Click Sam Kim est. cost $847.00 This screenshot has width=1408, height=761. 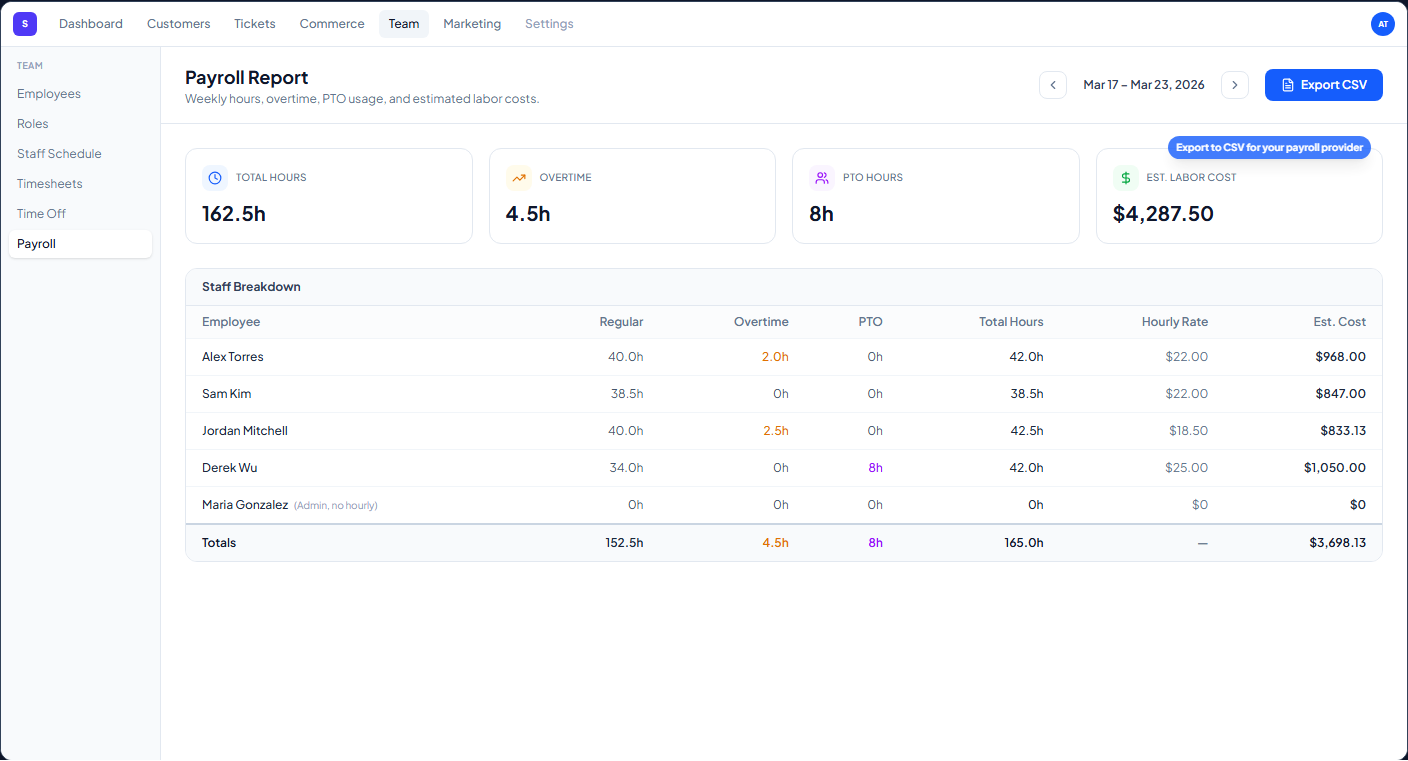[x=1341, y=394]
